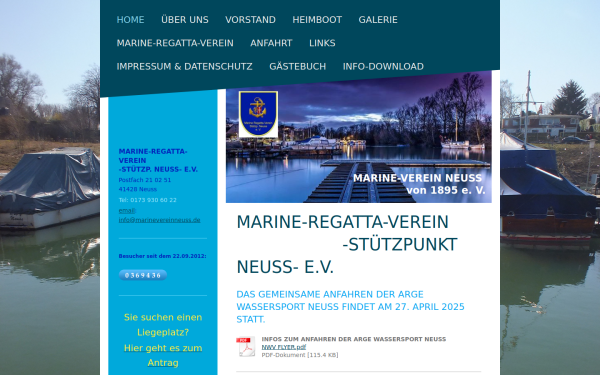Viewport: 600px width, 375px height.
Task: Click the 'MARINE-VEREIN NEUSS von 1895 e. V.' banner caption
Action: 419,184
